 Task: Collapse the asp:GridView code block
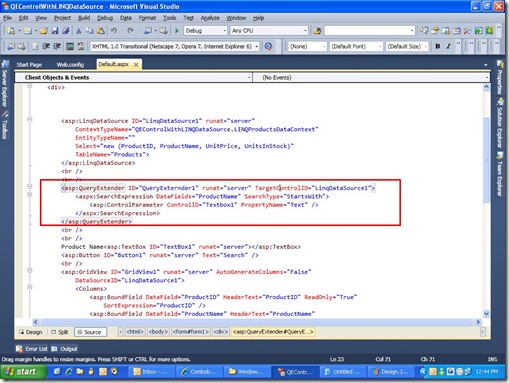coord(30,270)
